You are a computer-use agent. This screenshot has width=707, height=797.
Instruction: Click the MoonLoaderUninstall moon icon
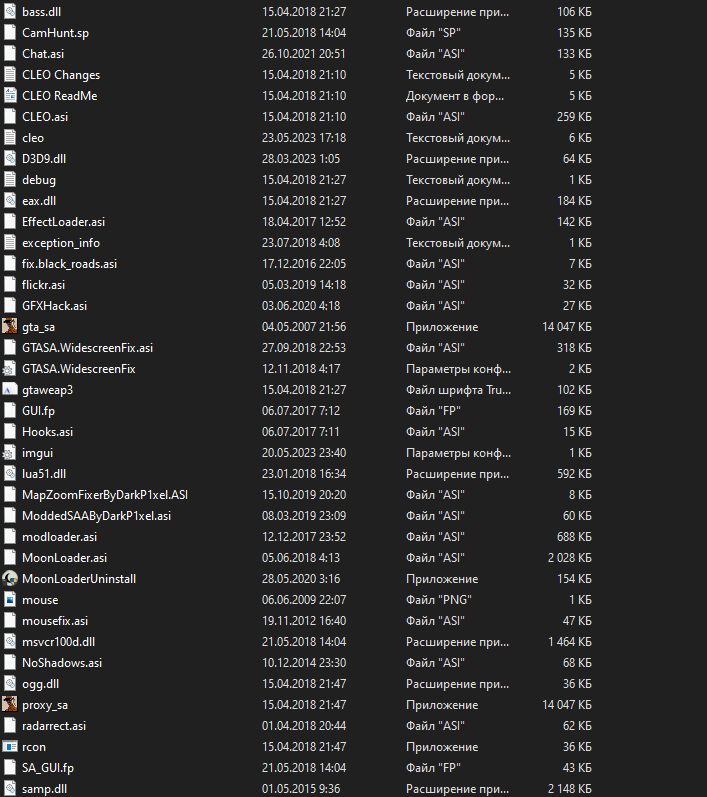pyautogui.click(x=9, y=579)
